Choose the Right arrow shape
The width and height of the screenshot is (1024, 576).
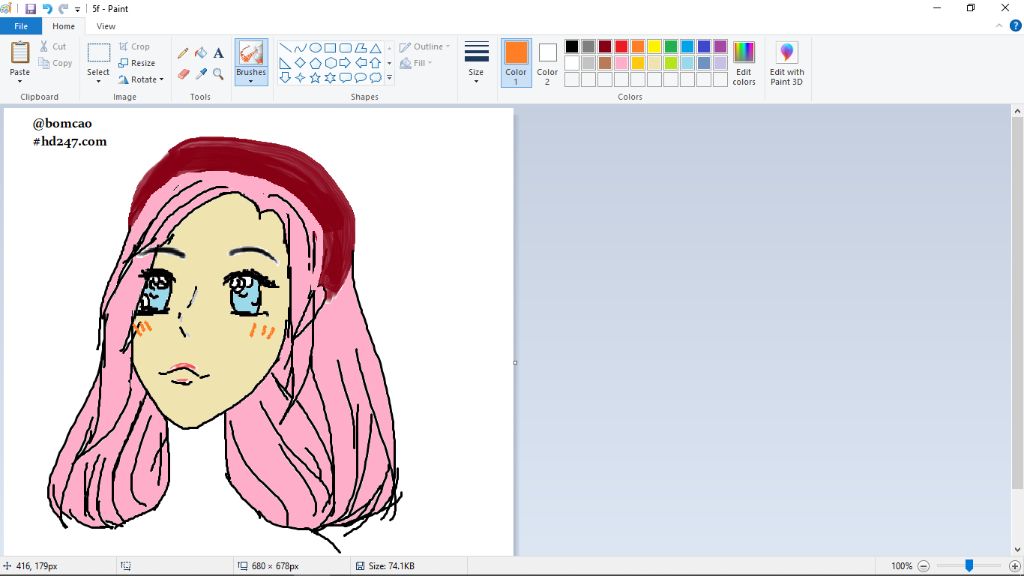click(x=345, y=63)
